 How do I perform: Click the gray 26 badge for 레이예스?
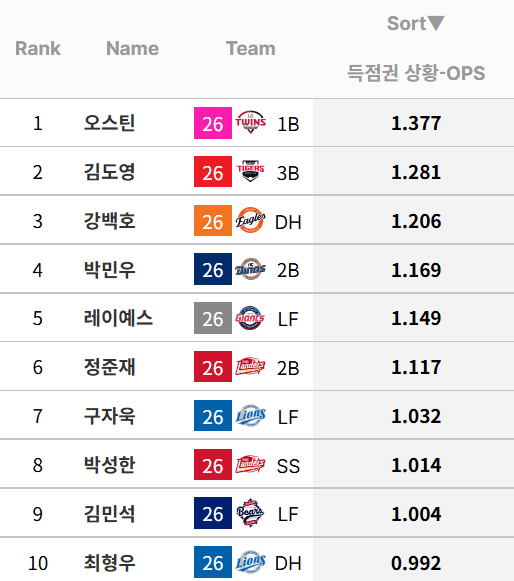(213, 318)
